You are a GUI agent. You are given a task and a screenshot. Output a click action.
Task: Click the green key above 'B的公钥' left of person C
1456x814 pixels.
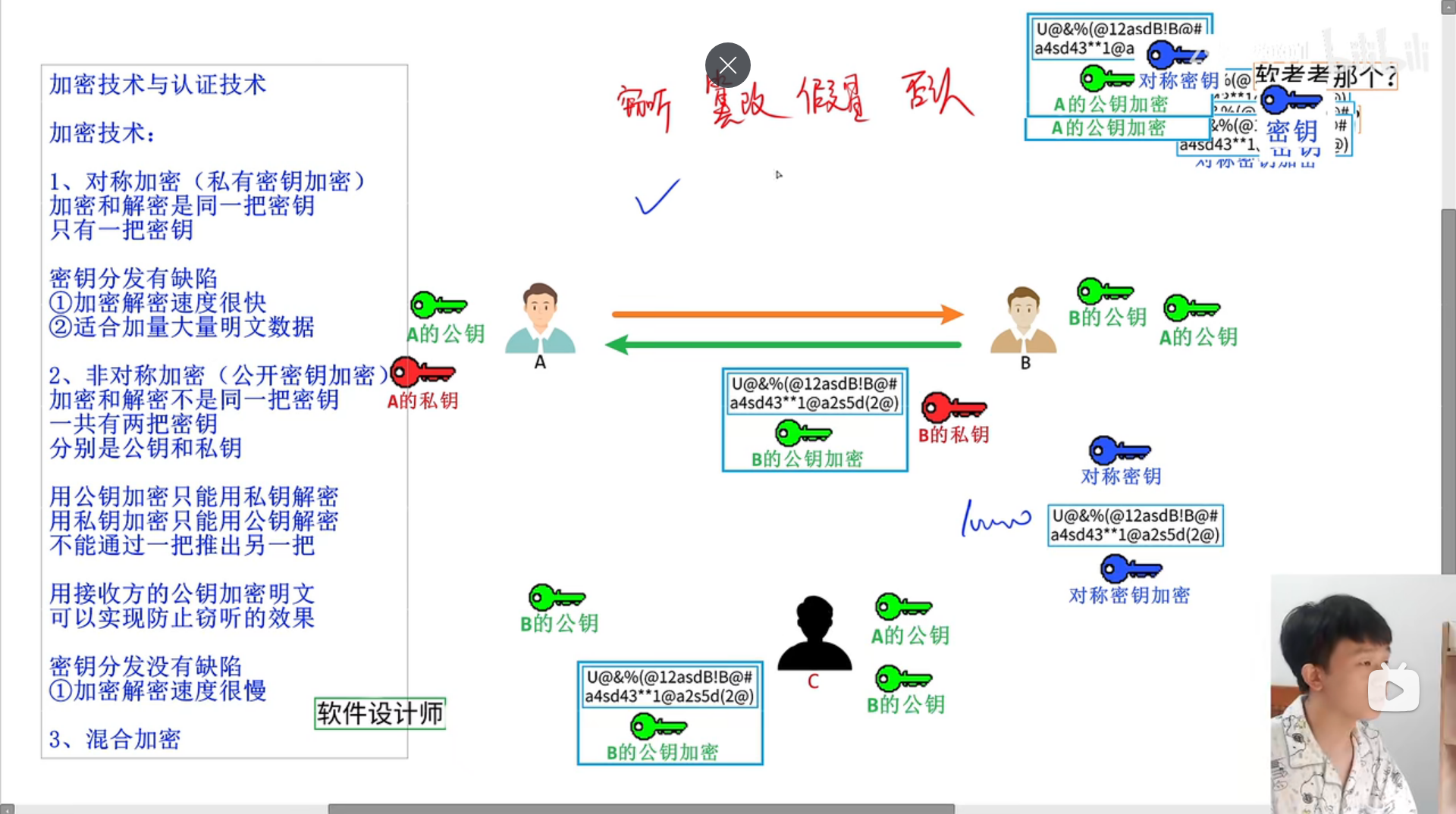point(557,597)
